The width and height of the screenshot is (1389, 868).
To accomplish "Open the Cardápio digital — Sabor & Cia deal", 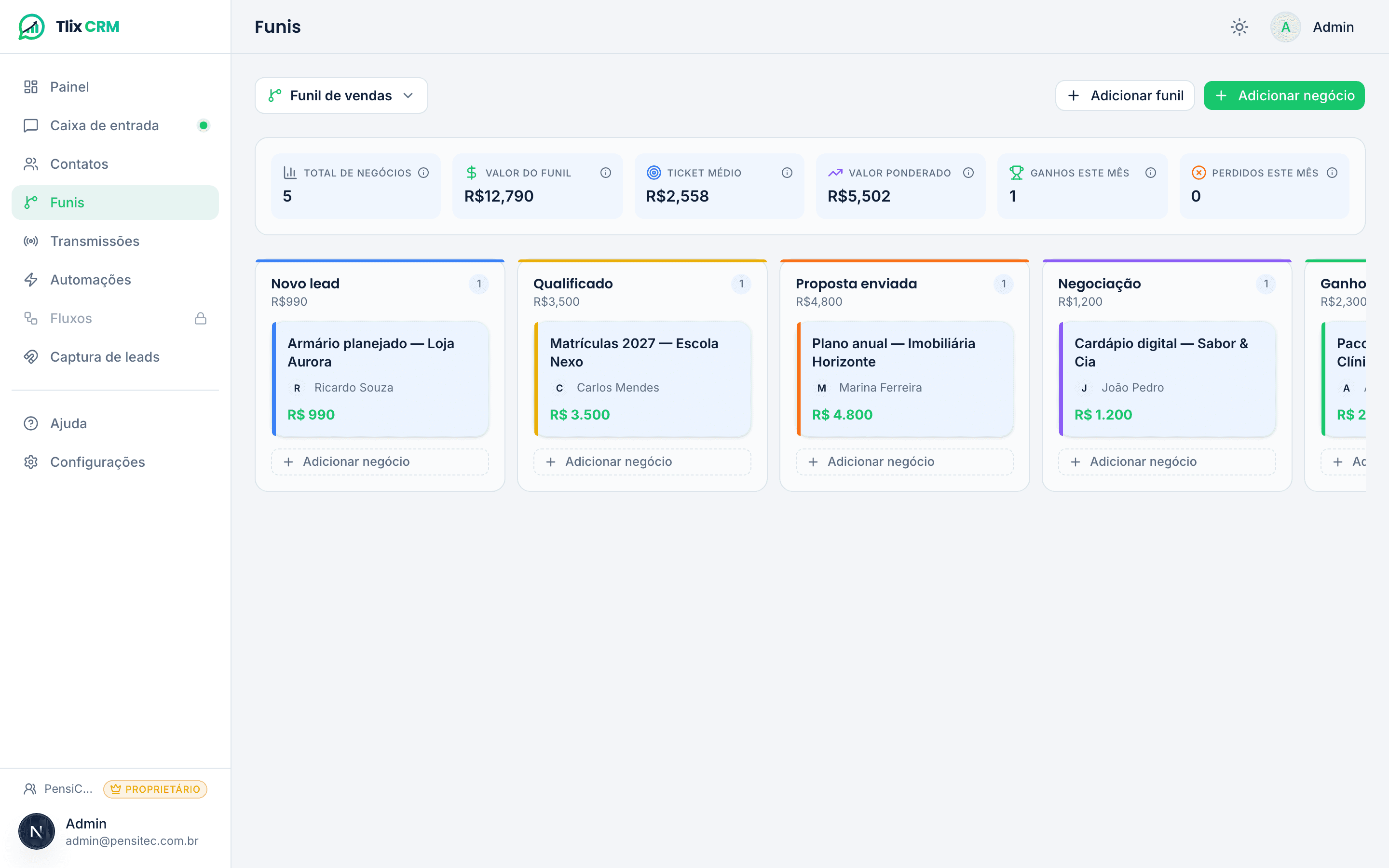I will (x=1167, y=379).
